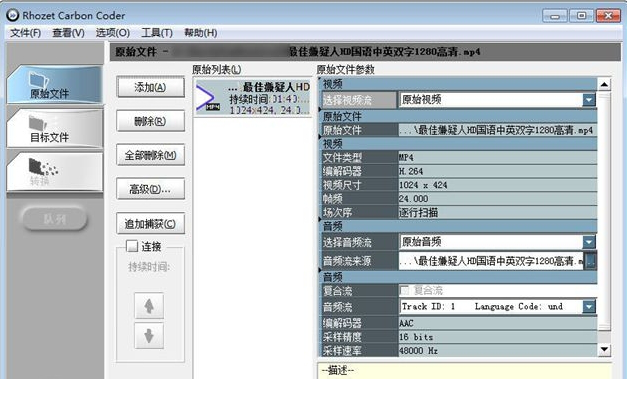
Task: Enable the 连接 checkbox
Action: point(132,246)
